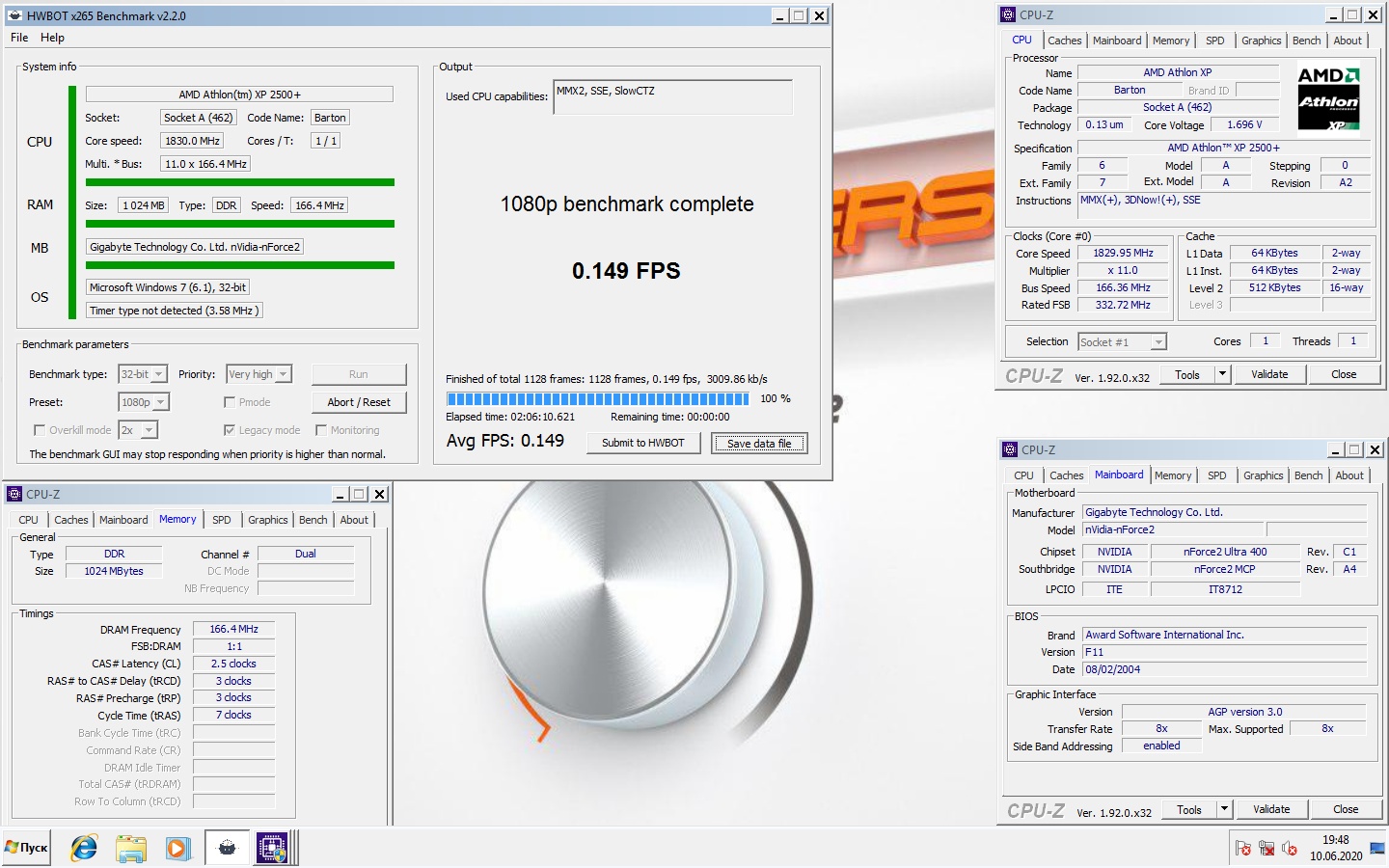Click Close button in CPU-Z Mainboard window
Screen dimensions: 1389x868
[1346, 809]
